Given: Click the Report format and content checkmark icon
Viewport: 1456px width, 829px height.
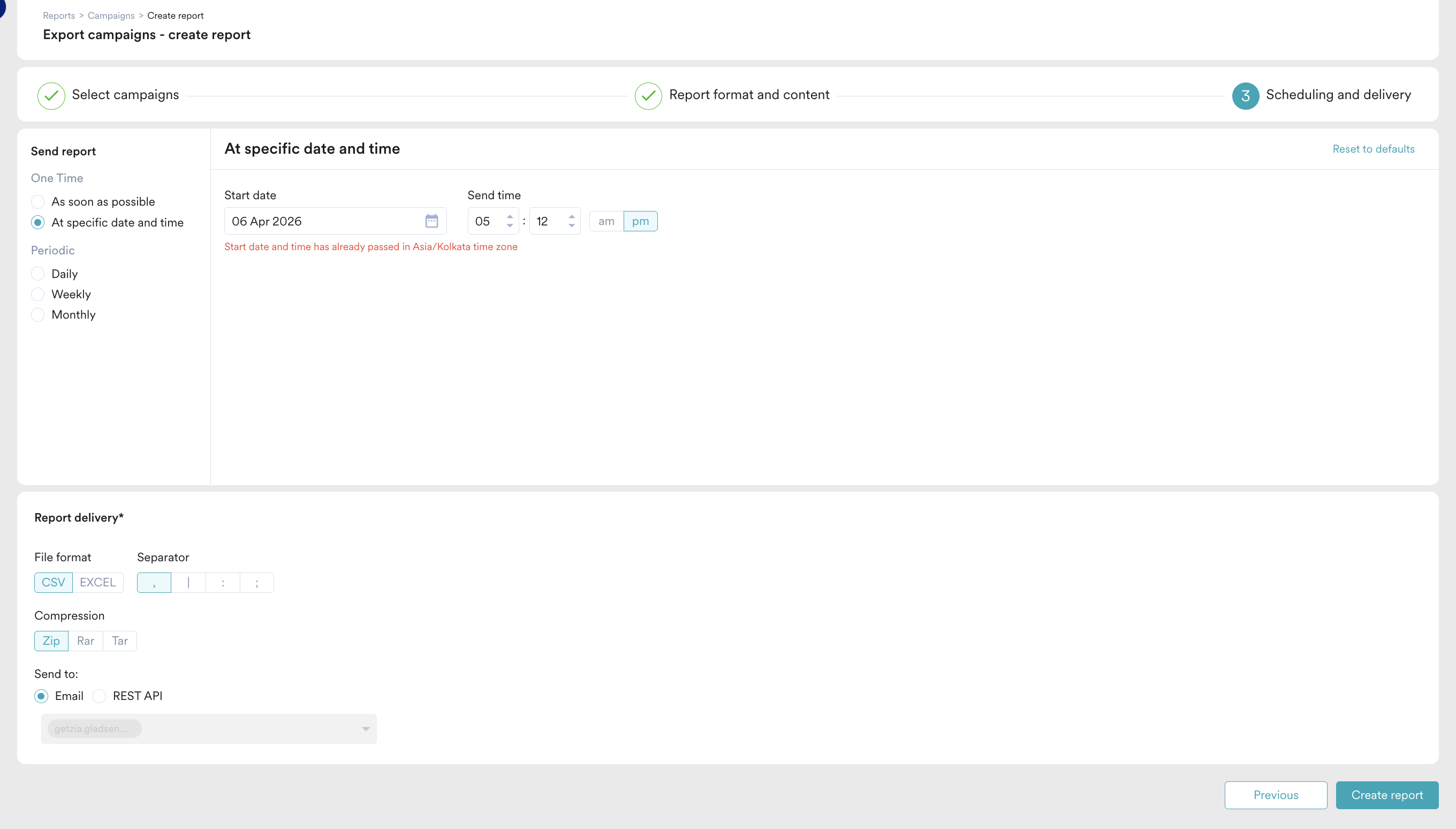Looking at the screenshot, I should (648, 96).
